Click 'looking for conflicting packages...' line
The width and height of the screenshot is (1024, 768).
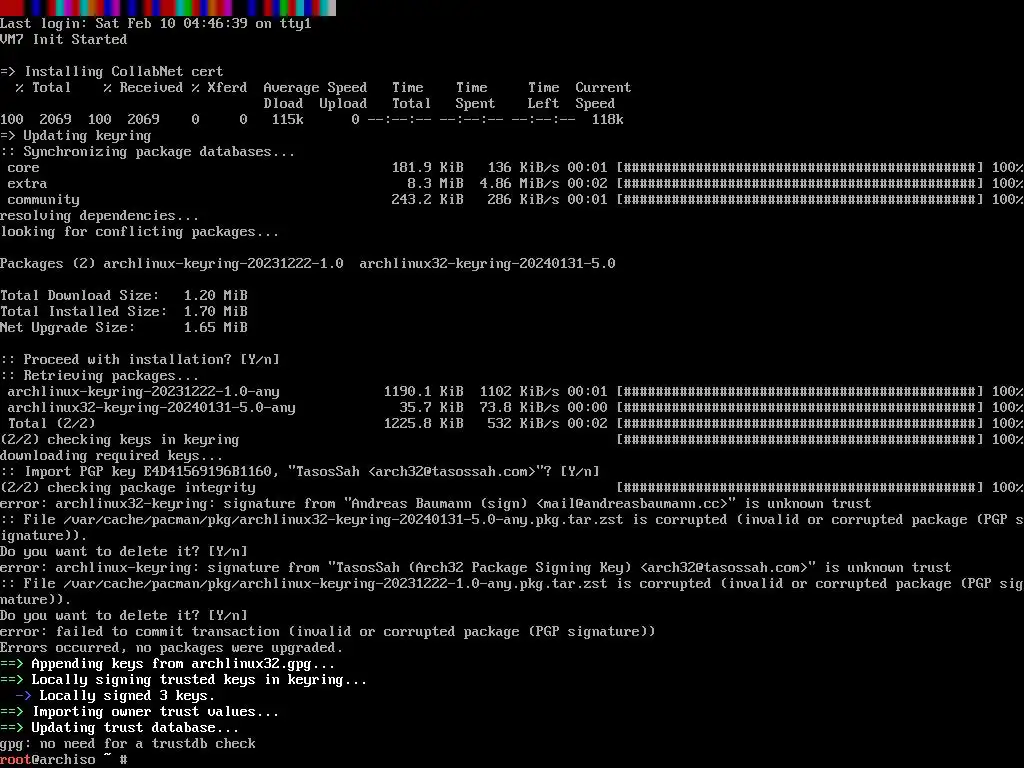(x=139, y=232)
